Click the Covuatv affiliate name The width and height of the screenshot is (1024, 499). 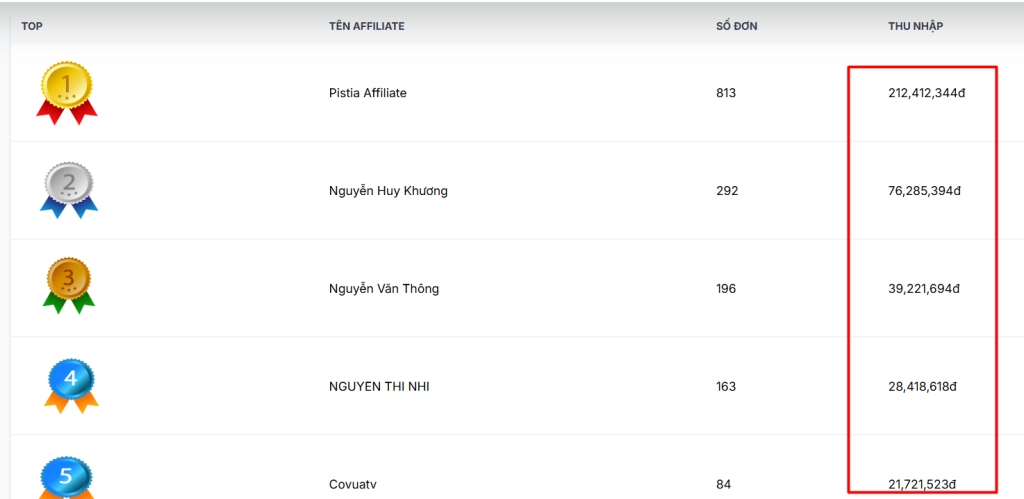(352, 485)
